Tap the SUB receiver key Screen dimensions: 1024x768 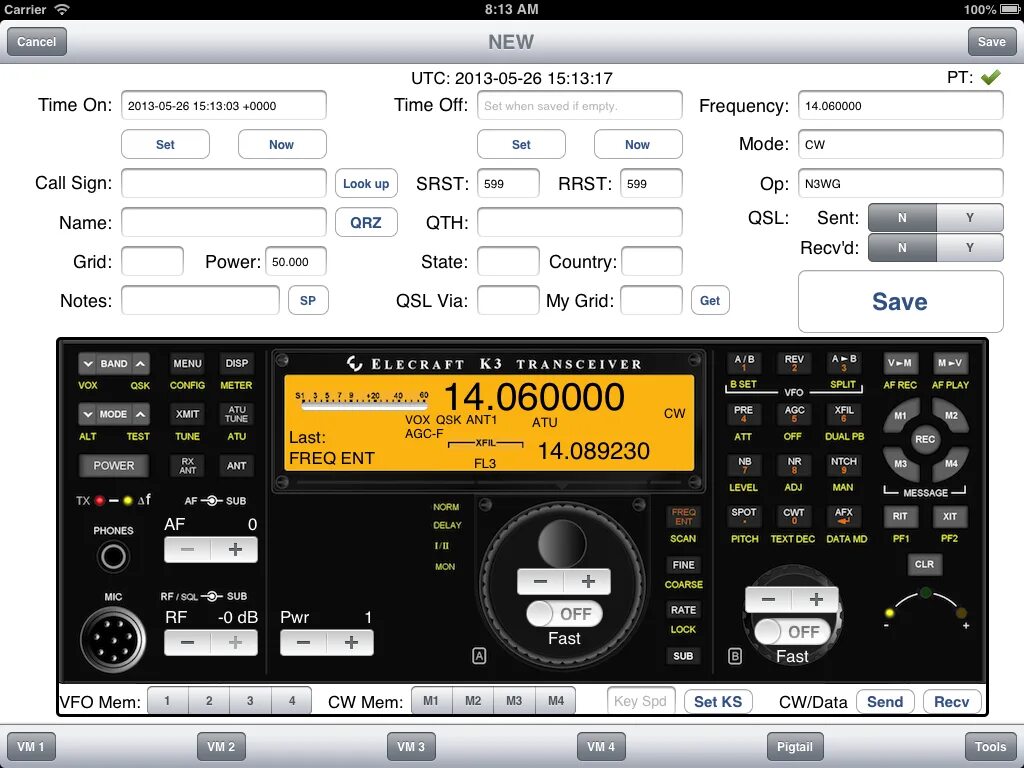click(683, 656)
